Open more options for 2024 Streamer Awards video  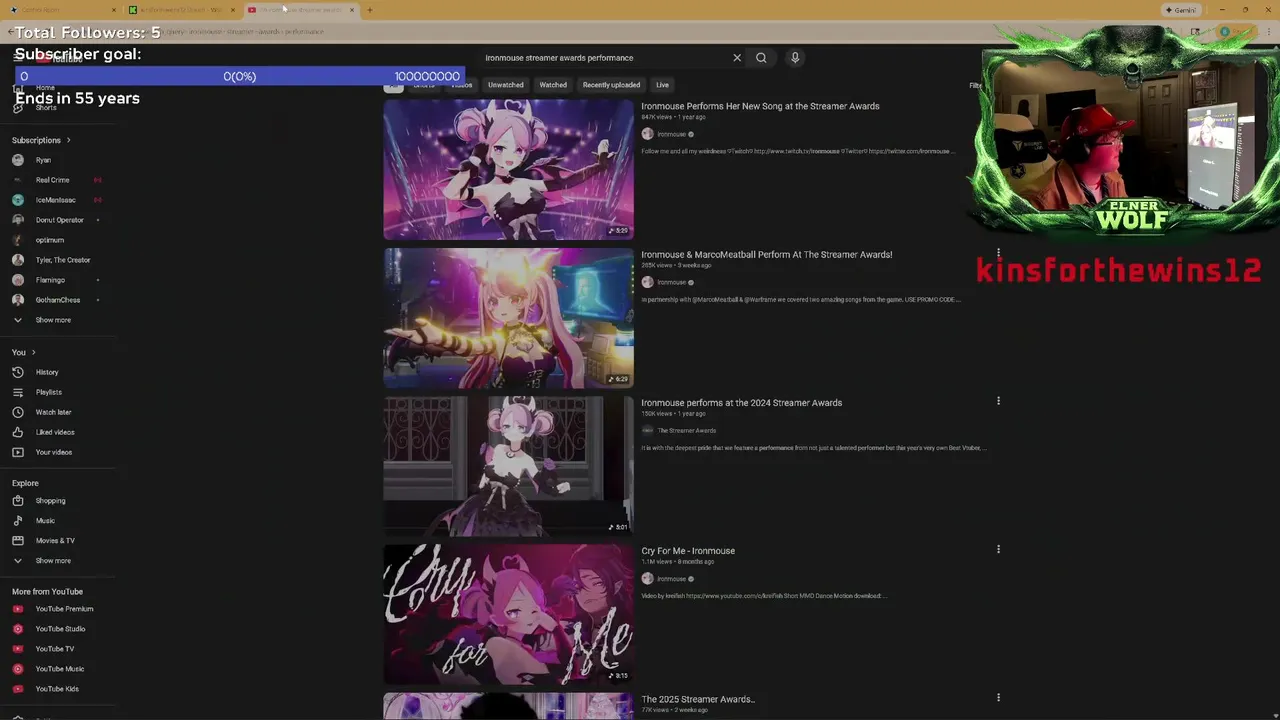[x=998, y=401]
